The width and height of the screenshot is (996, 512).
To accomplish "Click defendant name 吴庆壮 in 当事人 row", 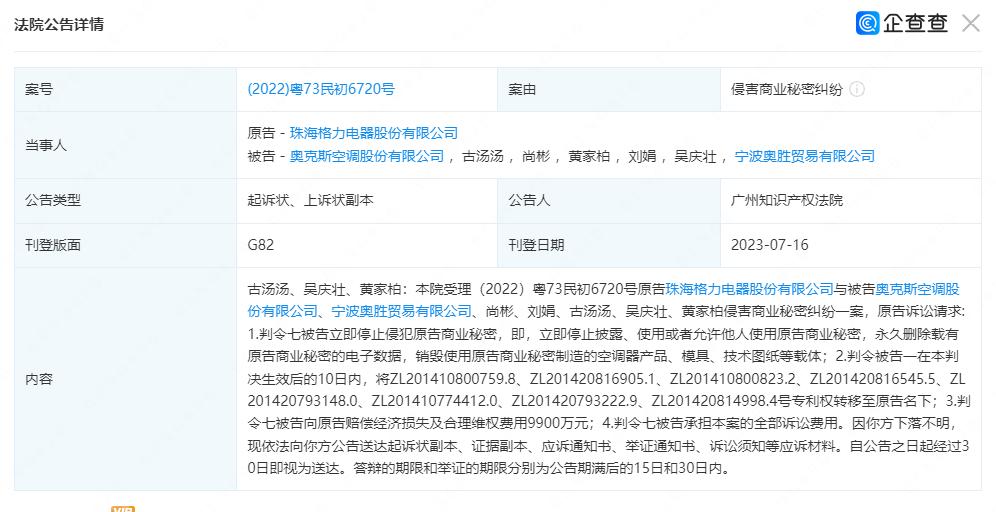I will pyautogui.click(x=696, y=156).
